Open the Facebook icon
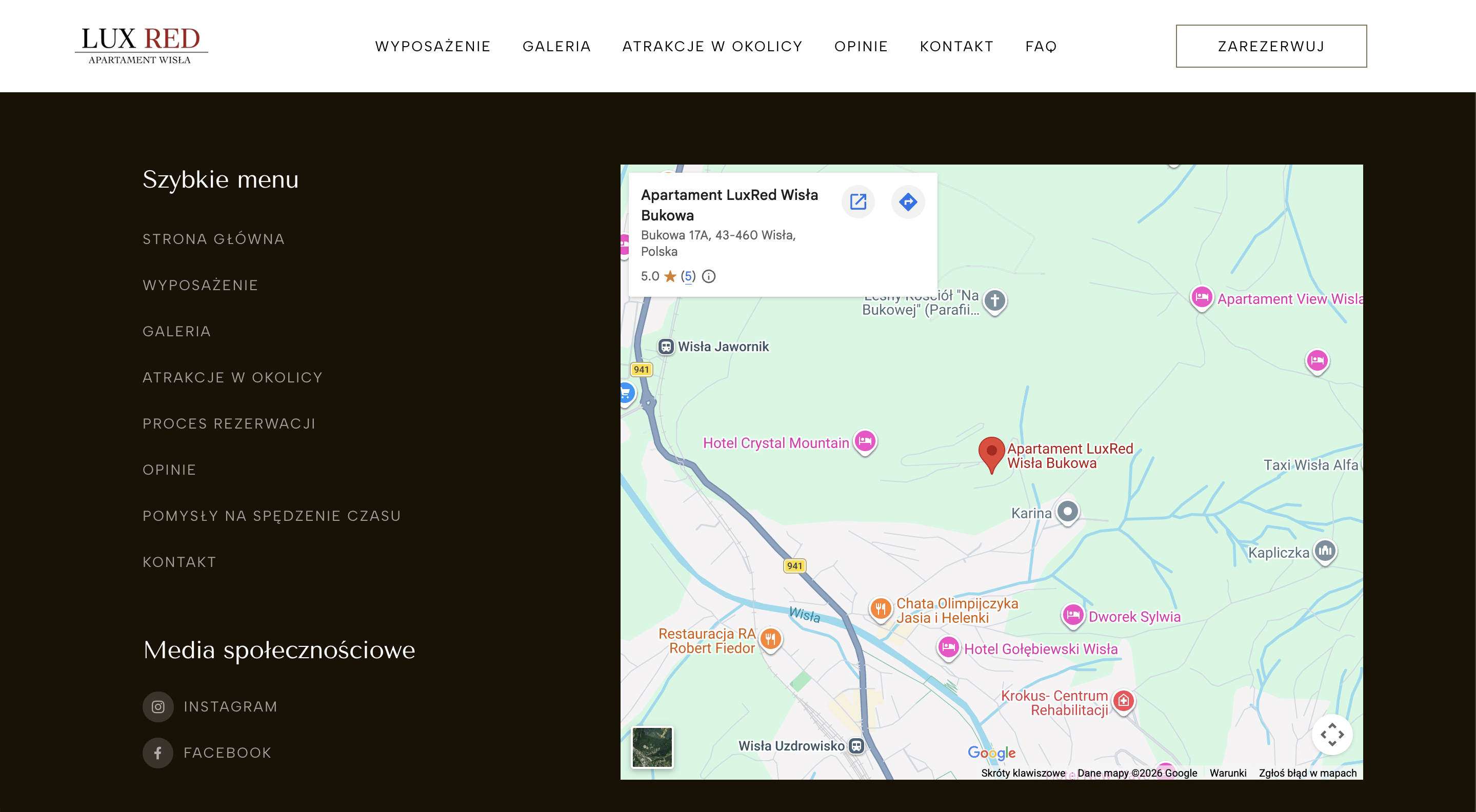This screenshot has width=1476, height=812. point(158,753)
